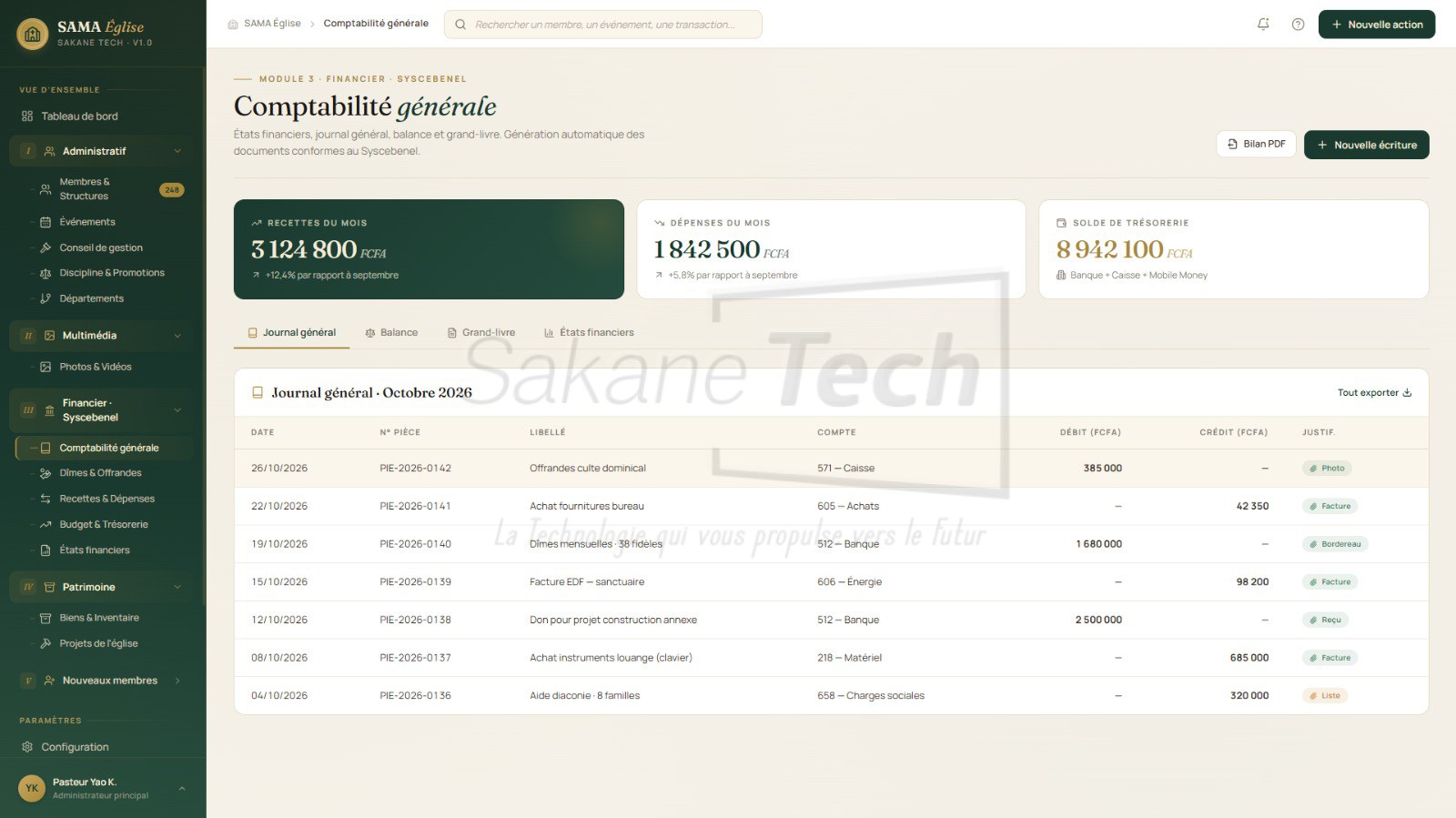Click account 658 — Charges sociales
This screenshot has width=1456, height=818.
pos(870,696)
